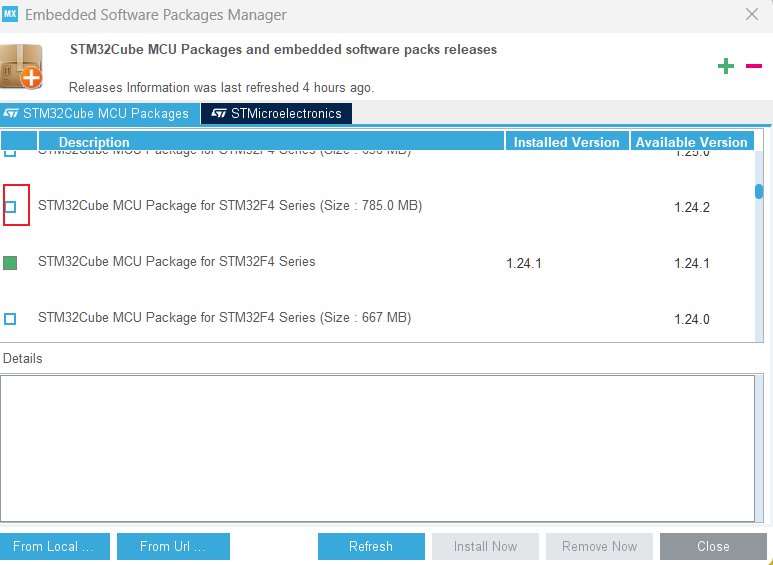The height and width of the screenshot is (565, 773).
Task: Refresh the package releases list
Action: click(371, 546)
